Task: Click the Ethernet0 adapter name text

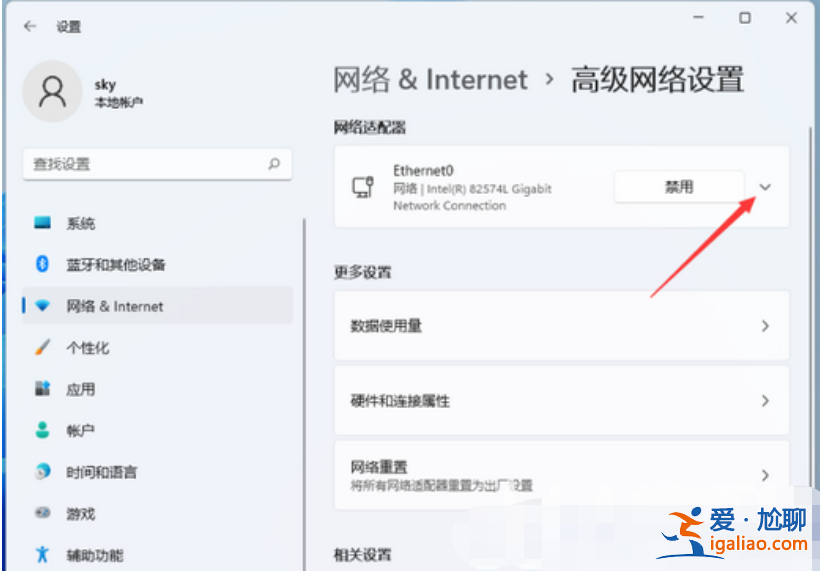Action: 424,170
